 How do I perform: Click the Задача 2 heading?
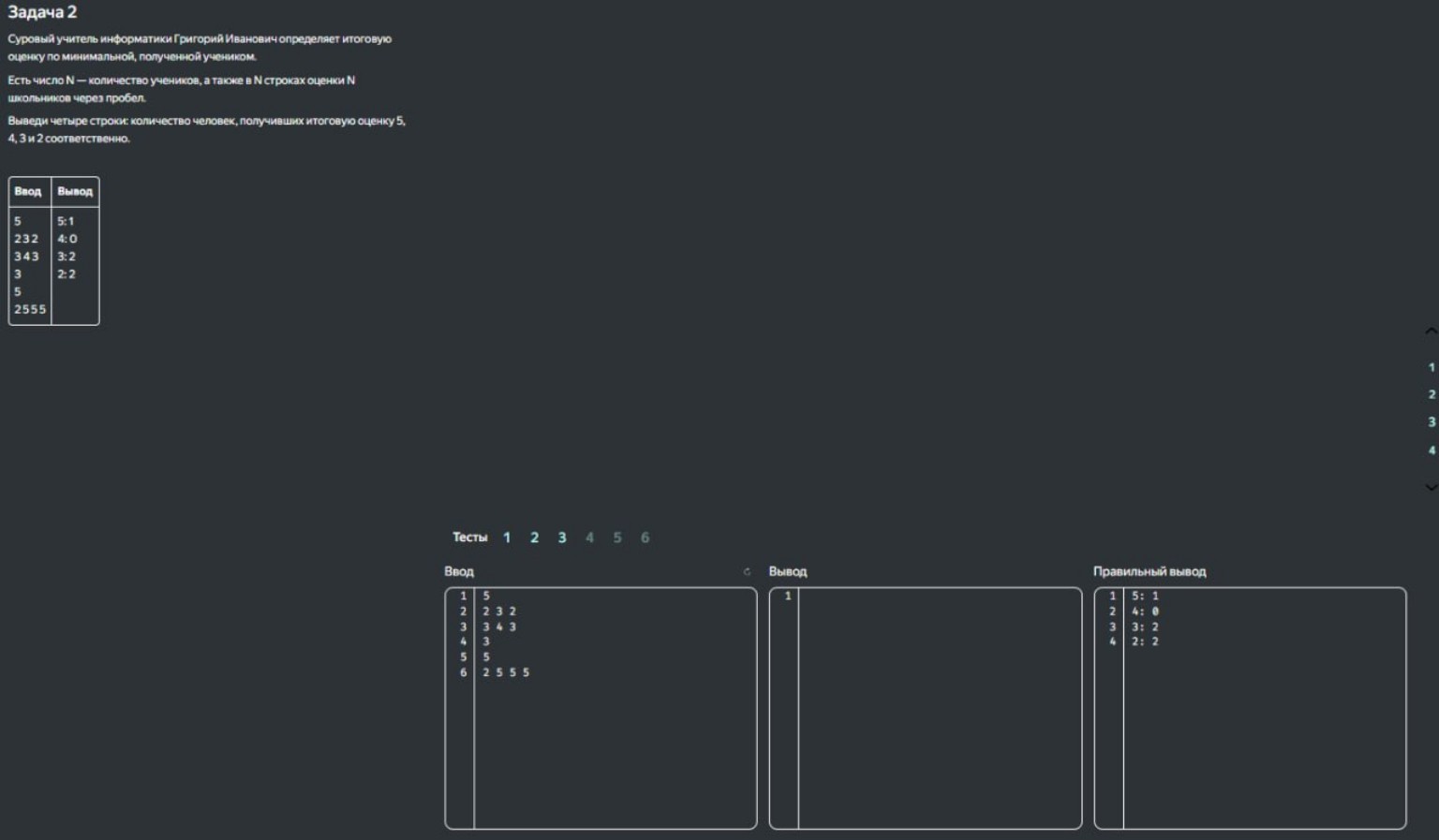coord(42,12)
